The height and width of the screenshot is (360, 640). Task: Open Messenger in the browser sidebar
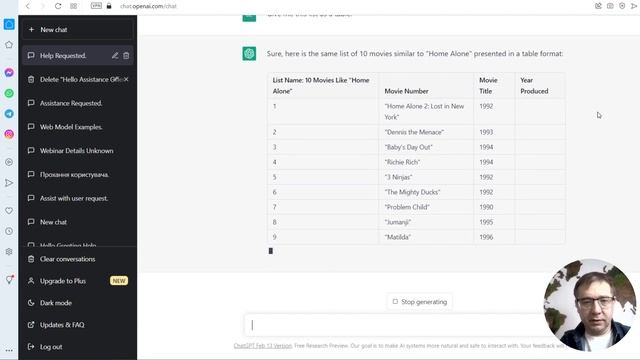tap(9, 73)
